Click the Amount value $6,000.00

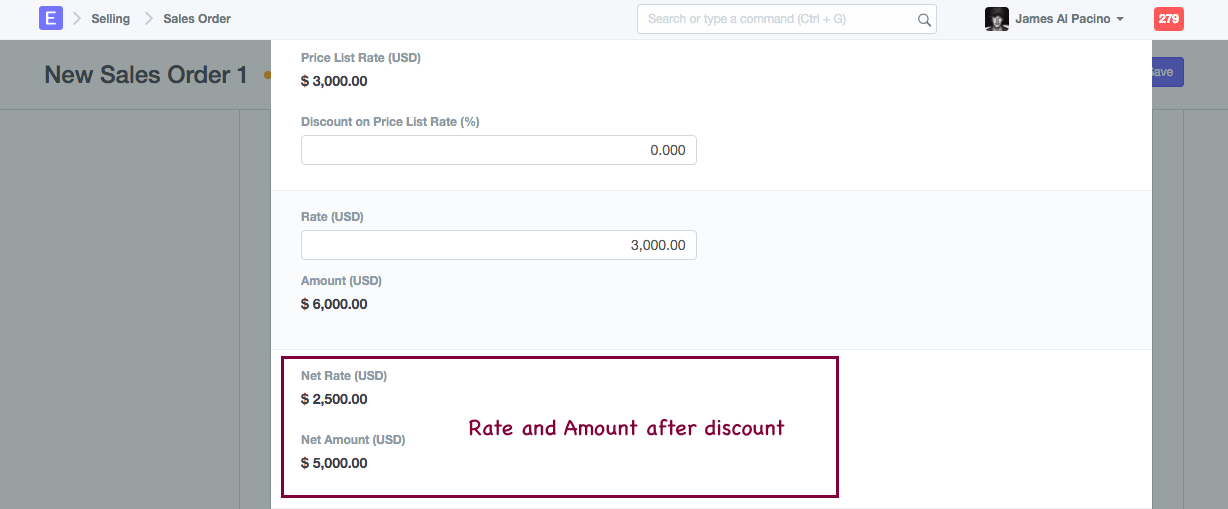coord(334,304)
